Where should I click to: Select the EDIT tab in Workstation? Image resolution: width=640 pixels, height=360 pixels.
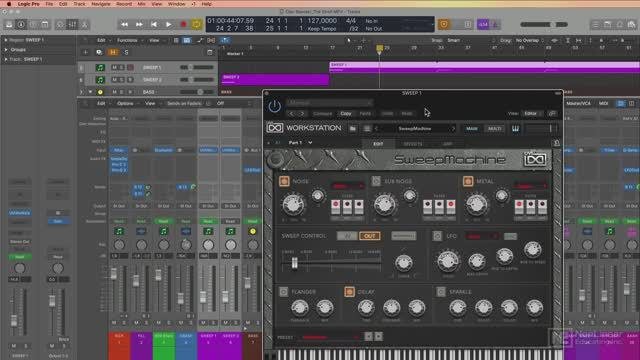point(378,144)
